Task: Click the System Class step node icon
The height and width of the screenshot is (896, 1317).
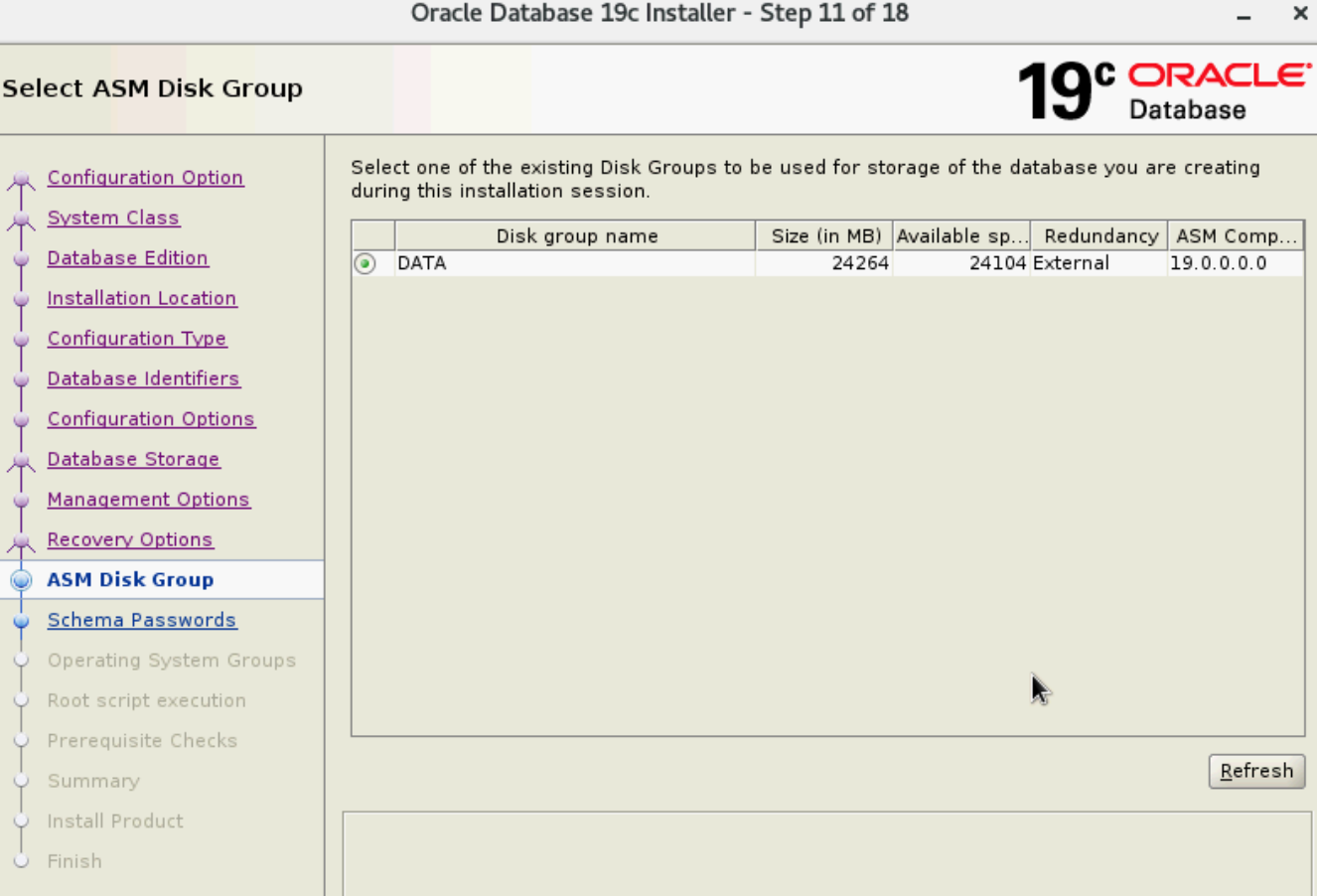Action: (x=21, y=220)
